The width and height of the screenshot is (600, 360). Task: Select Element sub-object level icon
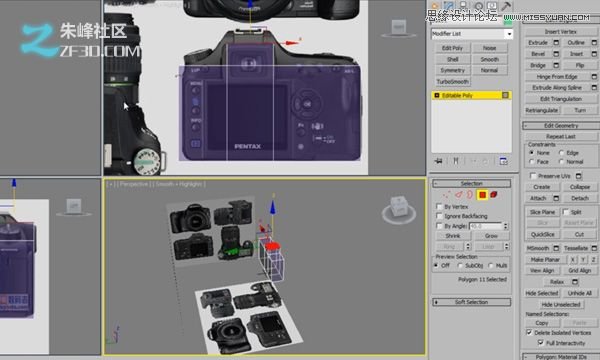494,195
